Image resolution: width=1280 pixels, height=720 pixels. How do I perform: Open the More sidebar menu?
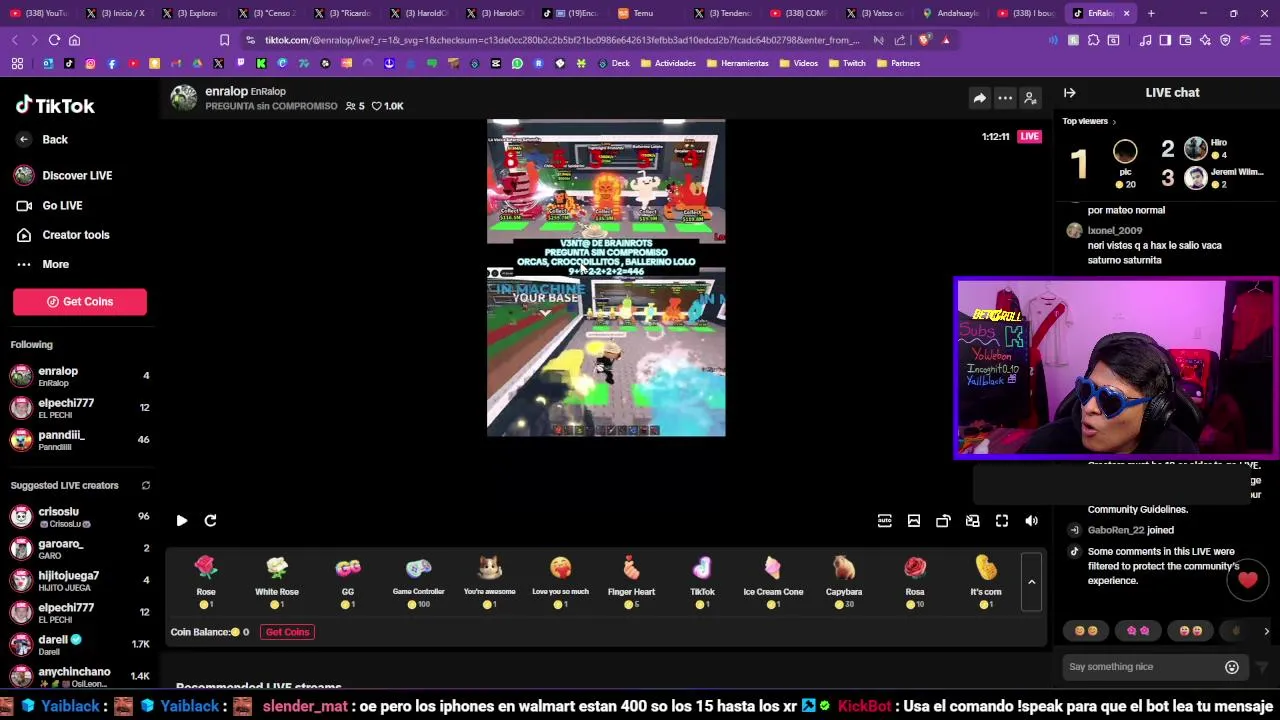43,264
